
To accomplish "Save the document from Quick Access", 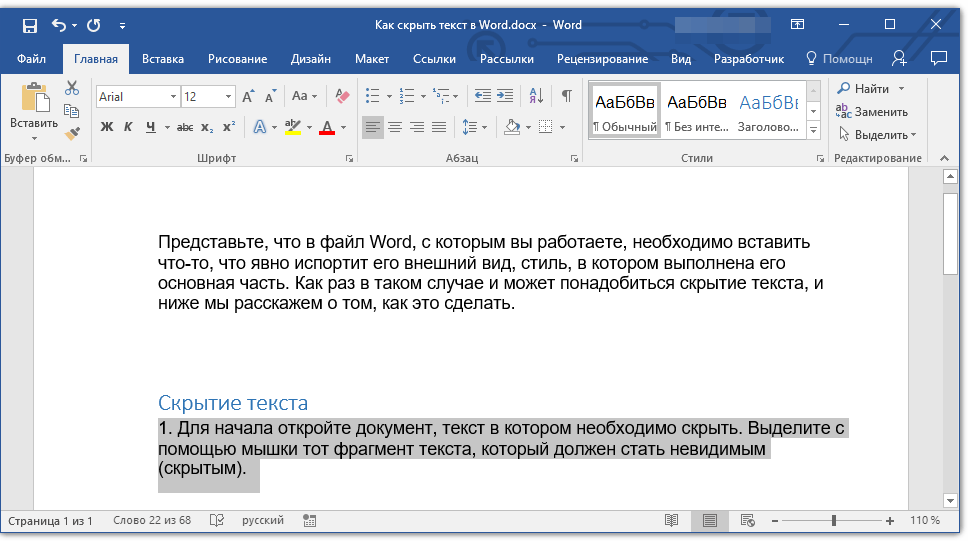I will click(30, 25).
